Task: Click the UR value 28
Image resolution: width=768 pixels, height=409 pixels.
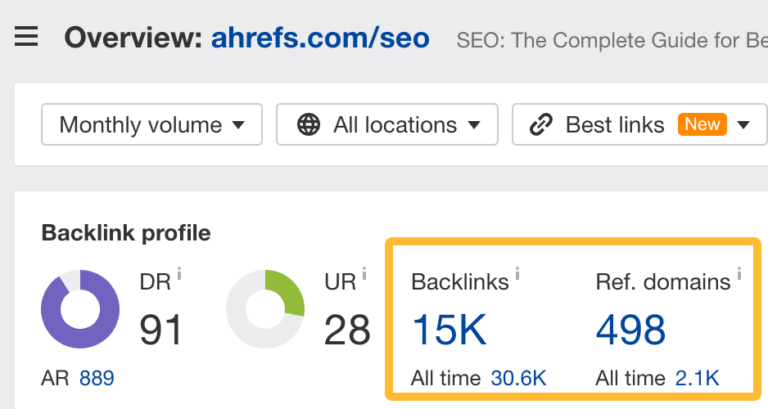Action: pyautogui.click(x=347, y=330)
